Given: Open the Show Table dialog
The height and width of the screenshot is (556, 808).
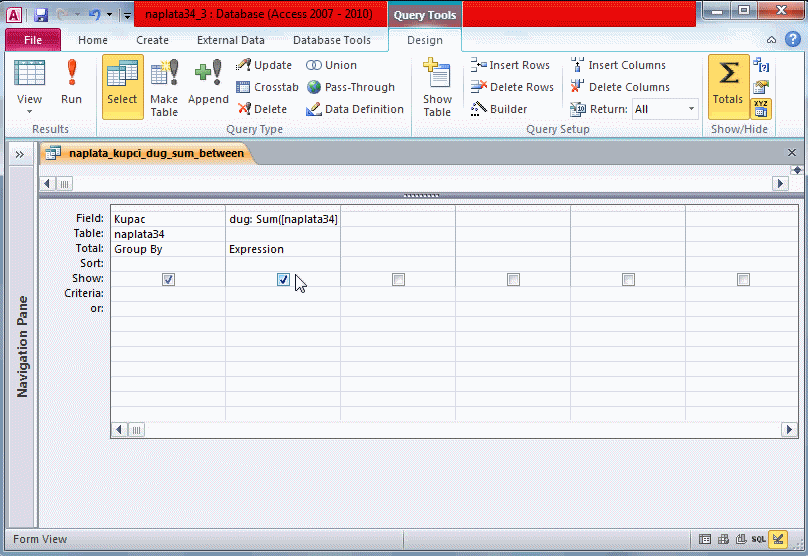Looking at the screenshot, I should (x=437, y=88).
